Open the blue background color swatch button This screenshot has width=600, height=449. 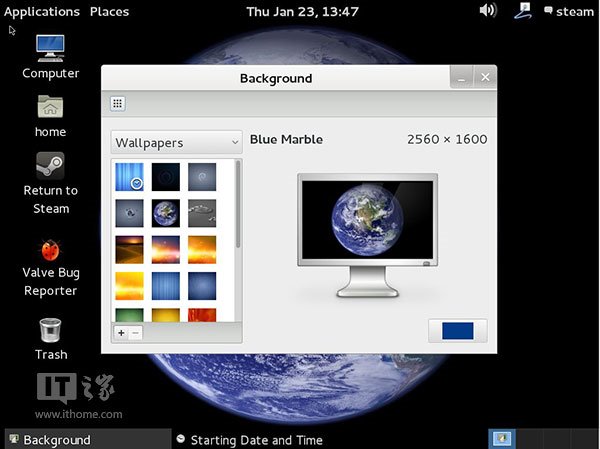[x=458, y=331]
